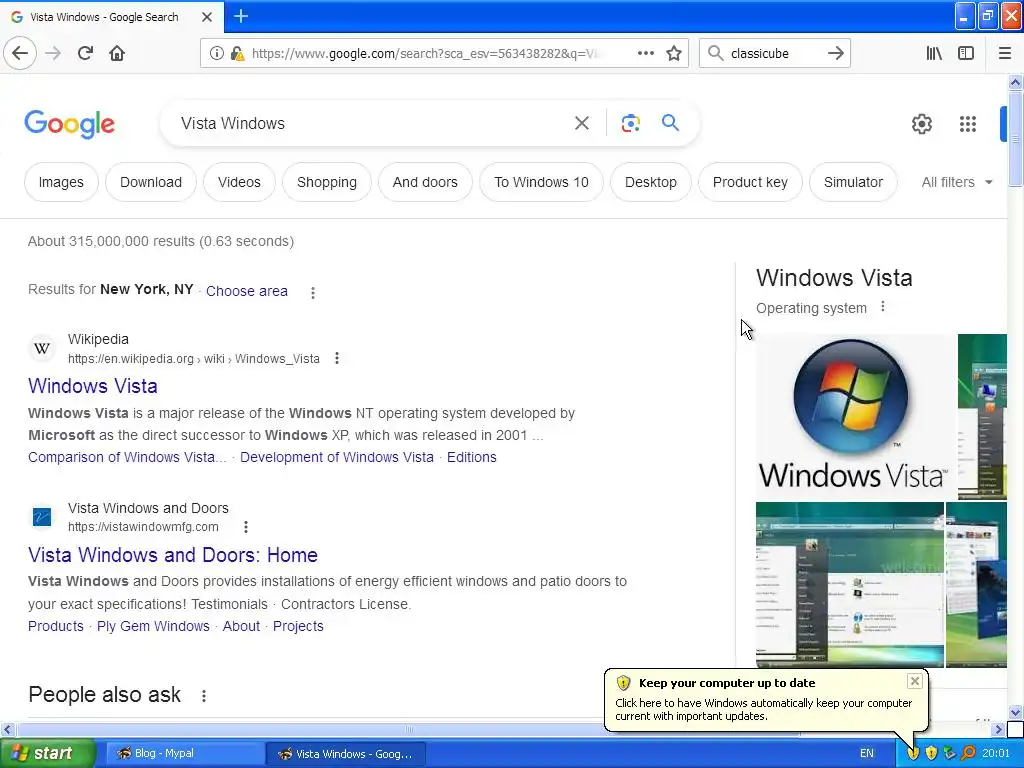Open Comparison of Windows Vista link

pos(127,457)
